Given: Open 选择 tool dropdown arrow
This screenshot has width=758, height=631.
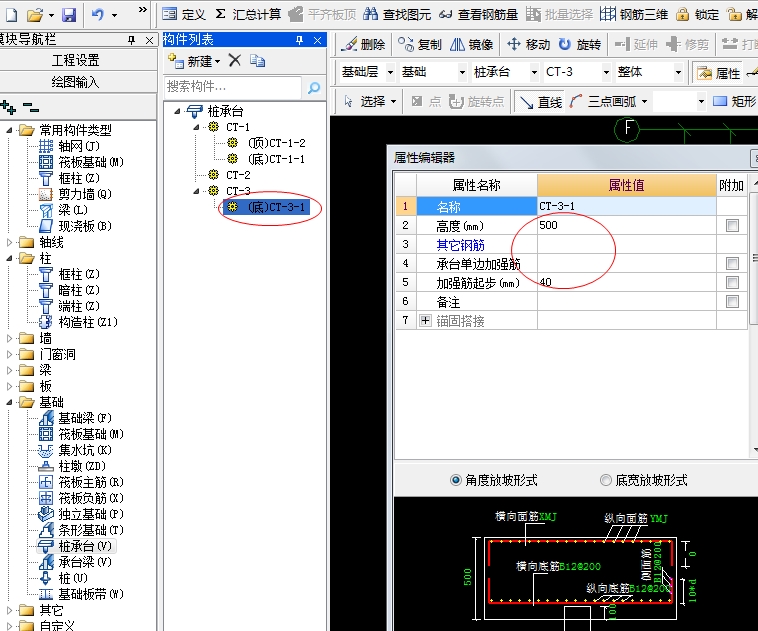Looking at the screenshot, I should (x=393, y=102).
